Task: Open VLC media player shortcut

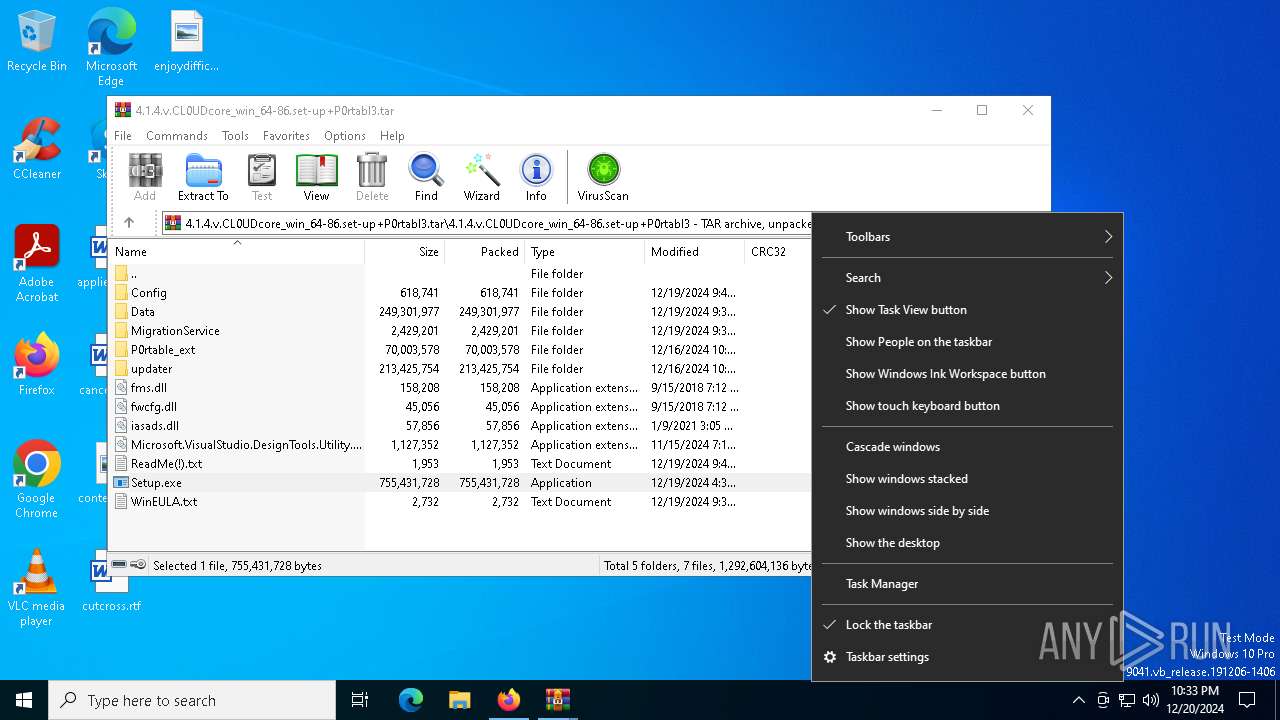Action: (37, 588)
